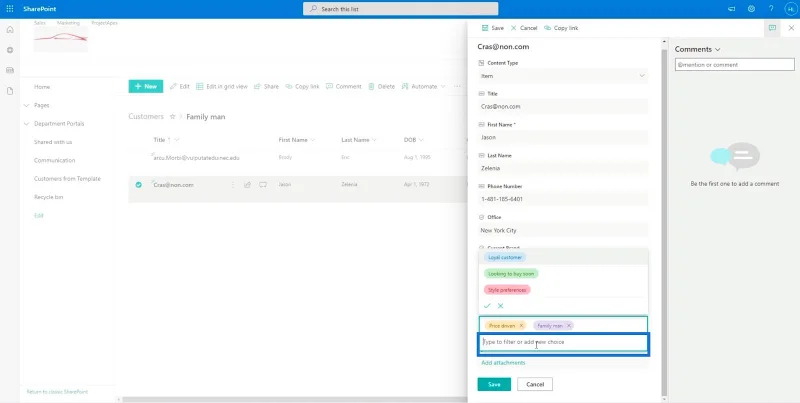Open the user account avatar

tap(790, 9)
